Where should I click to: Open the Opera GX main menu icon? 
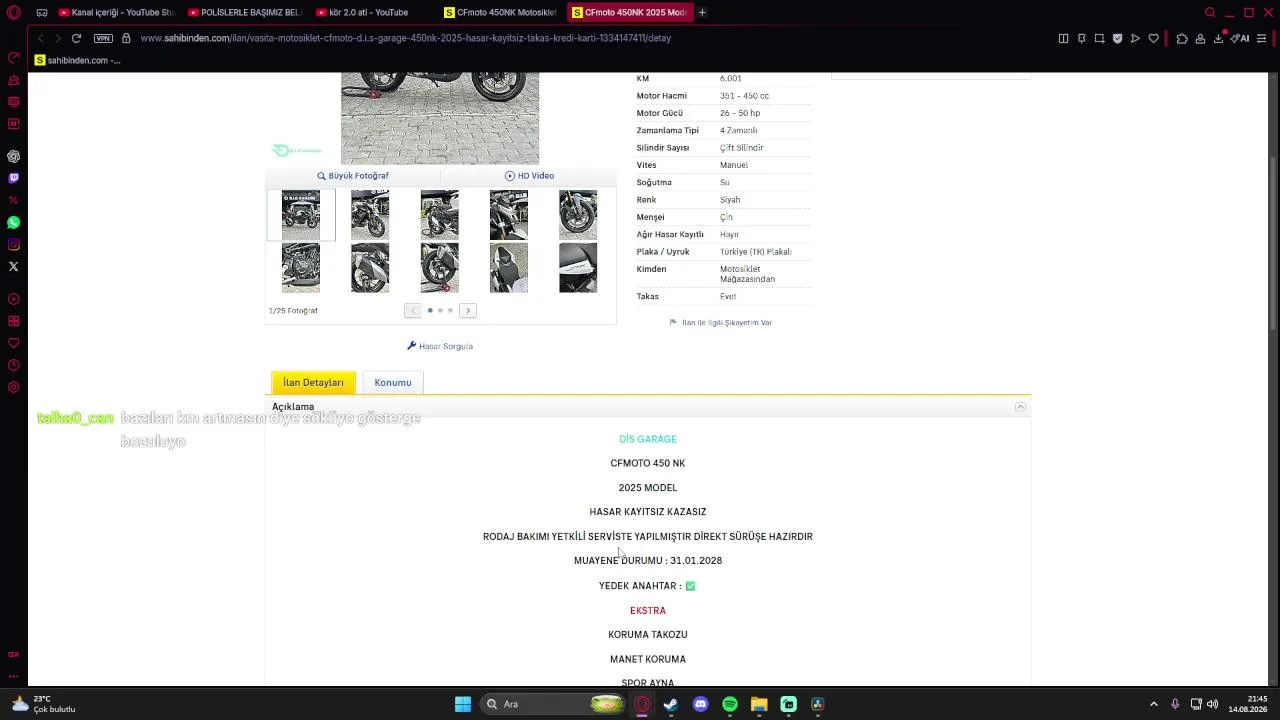point(13,12)
